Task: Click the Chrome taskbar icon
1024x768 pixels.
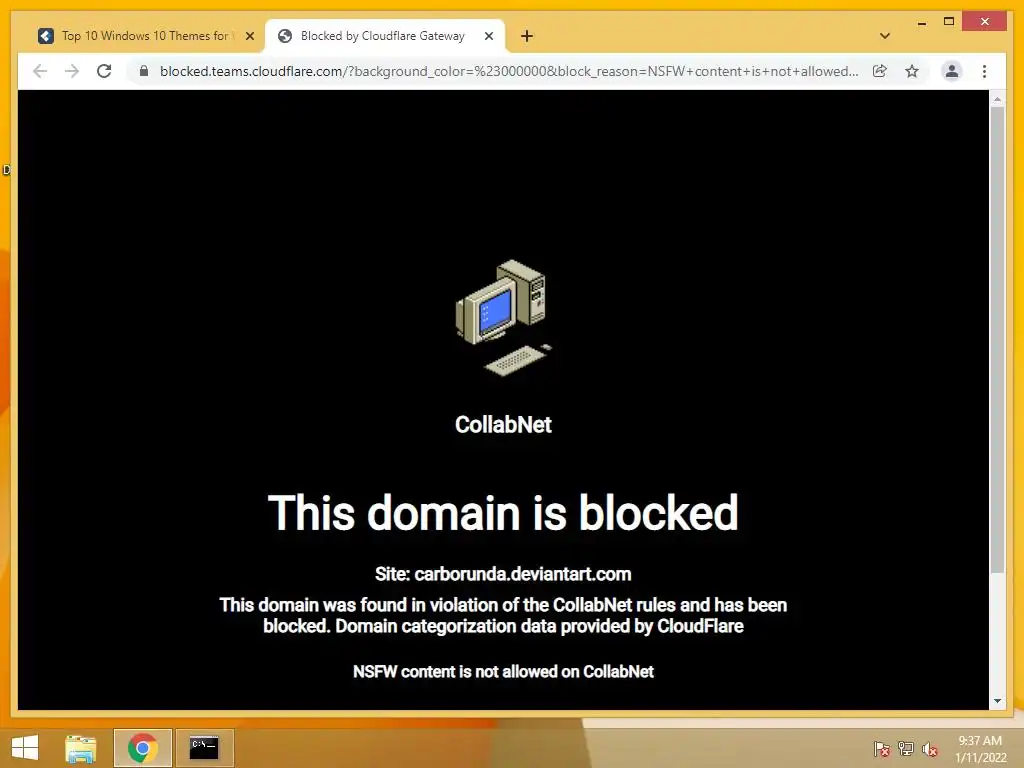Action: click(x=142, y=748)
